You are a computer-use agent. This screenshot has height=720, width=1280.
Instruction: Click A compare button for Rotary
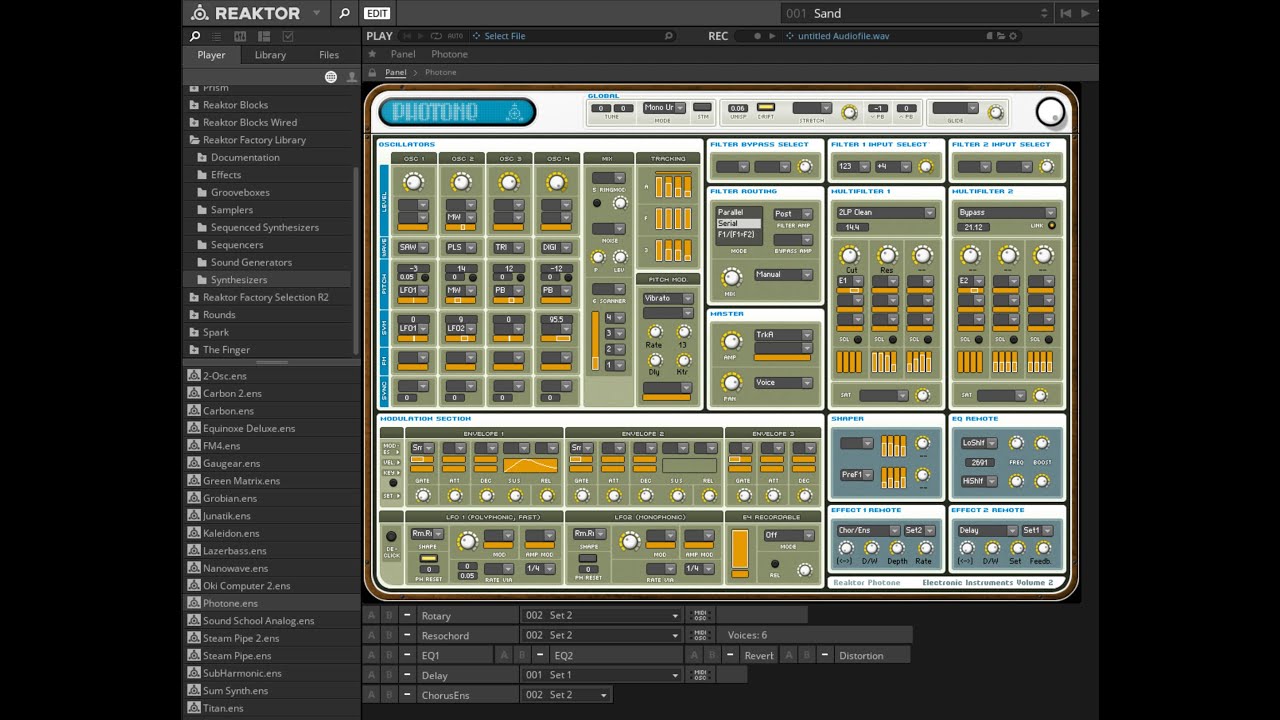[372, 616]
